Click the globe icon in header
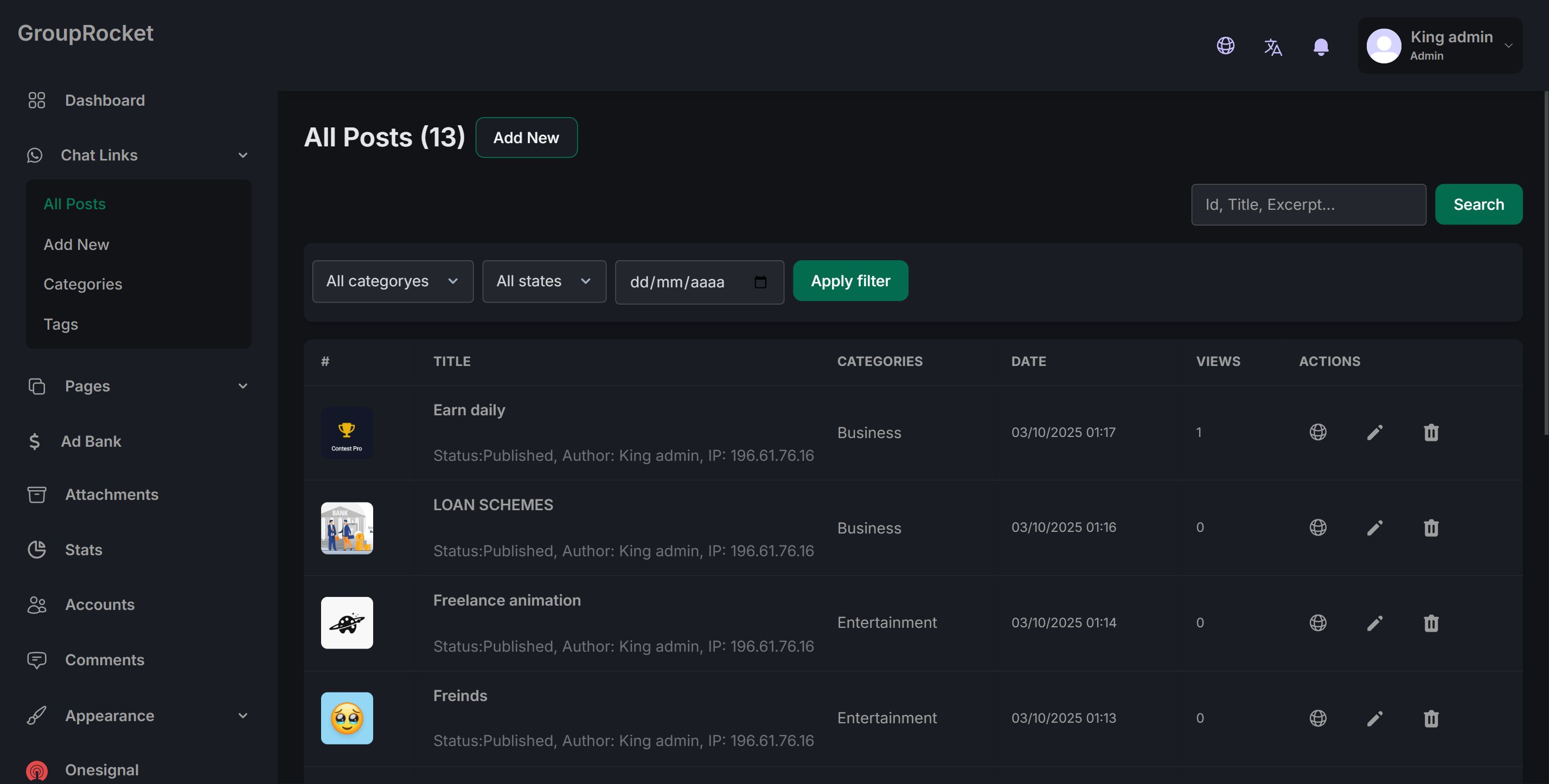Screen dimensions: 1549x784 pos(1225,46)
